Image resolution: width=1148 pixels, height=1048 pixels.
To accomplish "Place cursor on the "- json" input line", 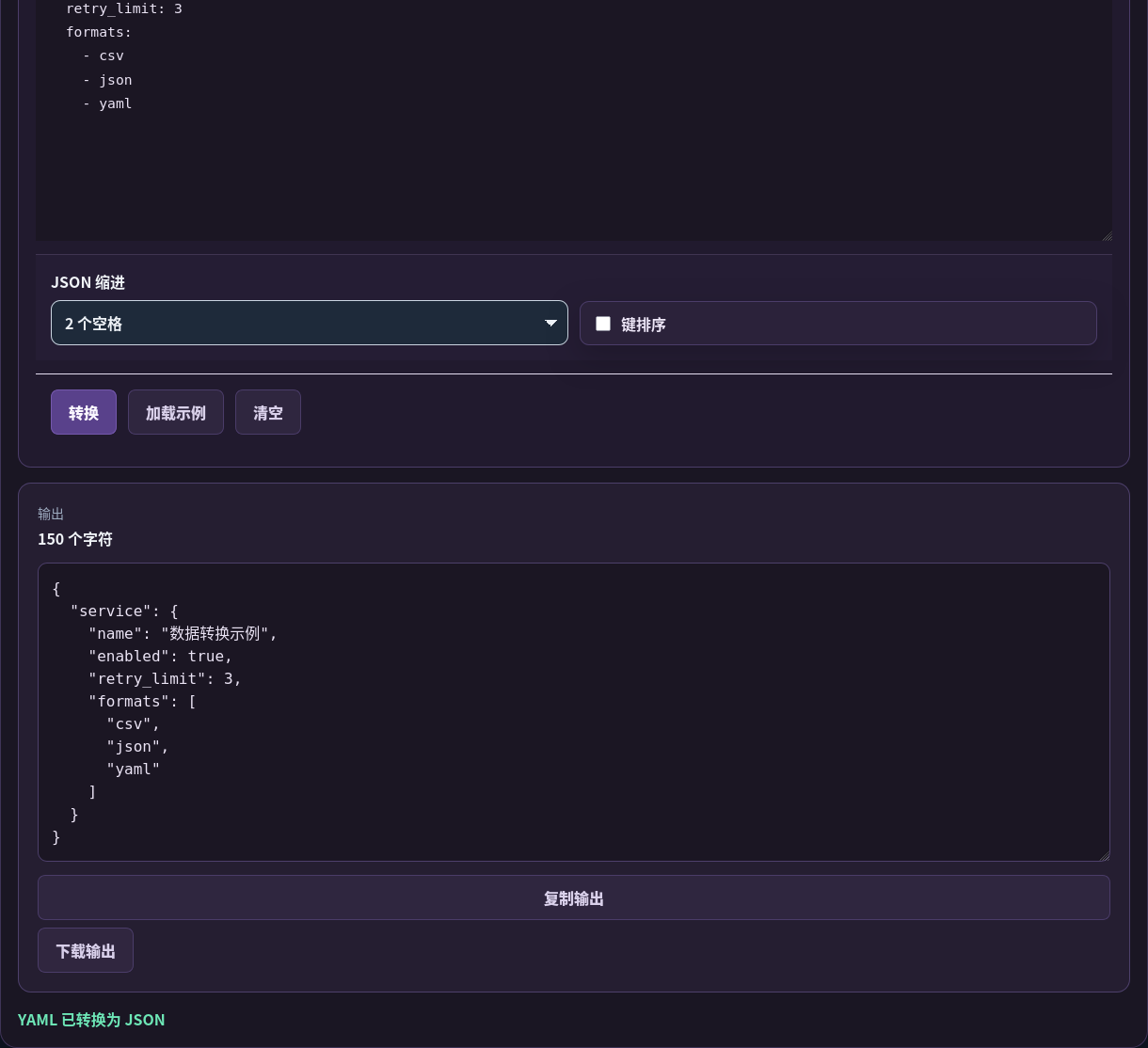I will (107, 80).
